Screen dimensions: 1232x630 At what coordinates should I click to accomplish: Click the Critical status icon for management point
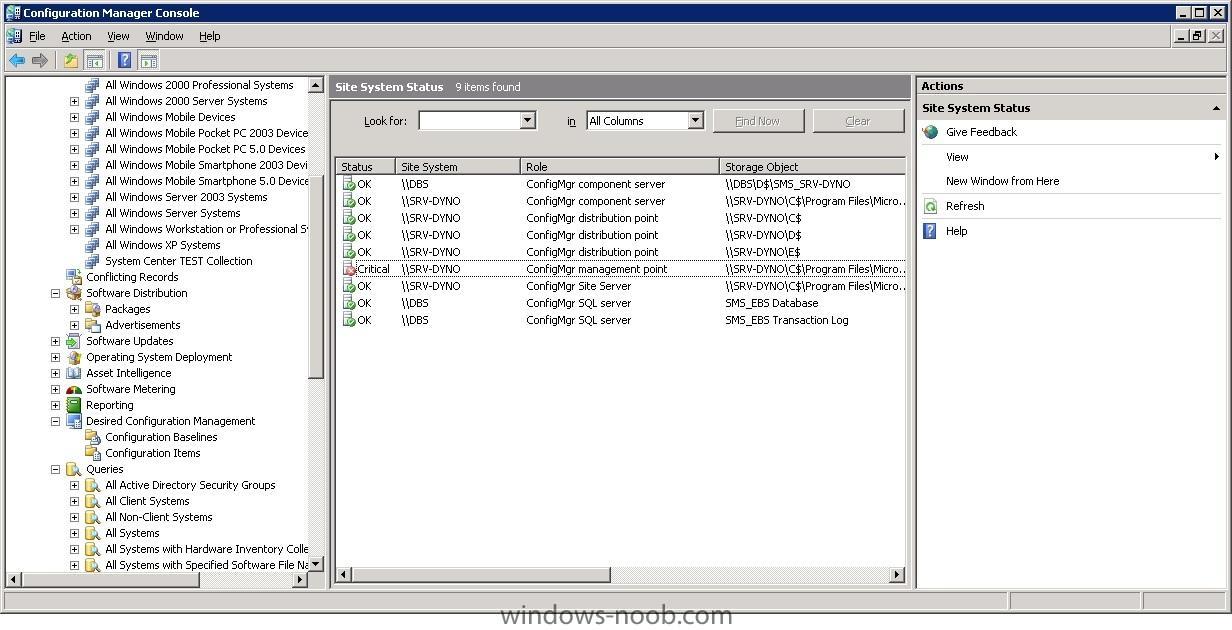[x=349, y=269]
